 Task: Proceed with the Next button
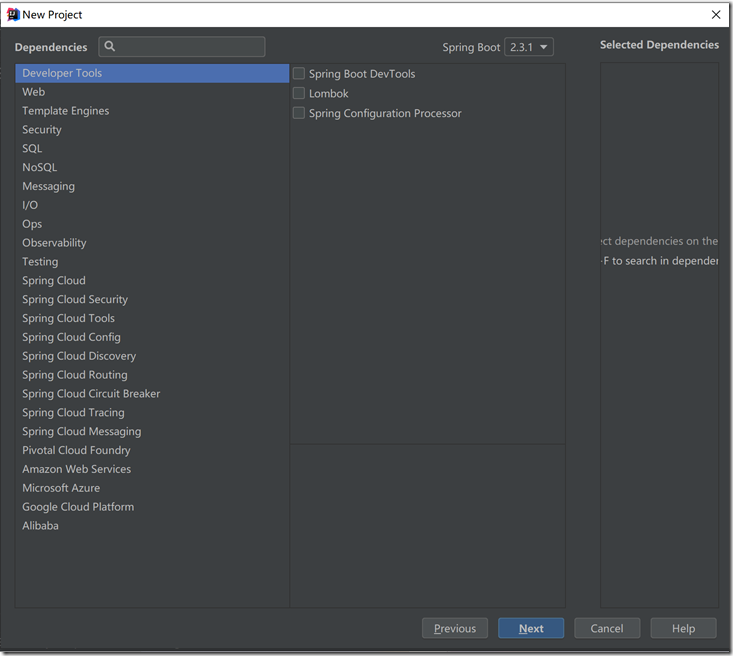tap(531, 628)
